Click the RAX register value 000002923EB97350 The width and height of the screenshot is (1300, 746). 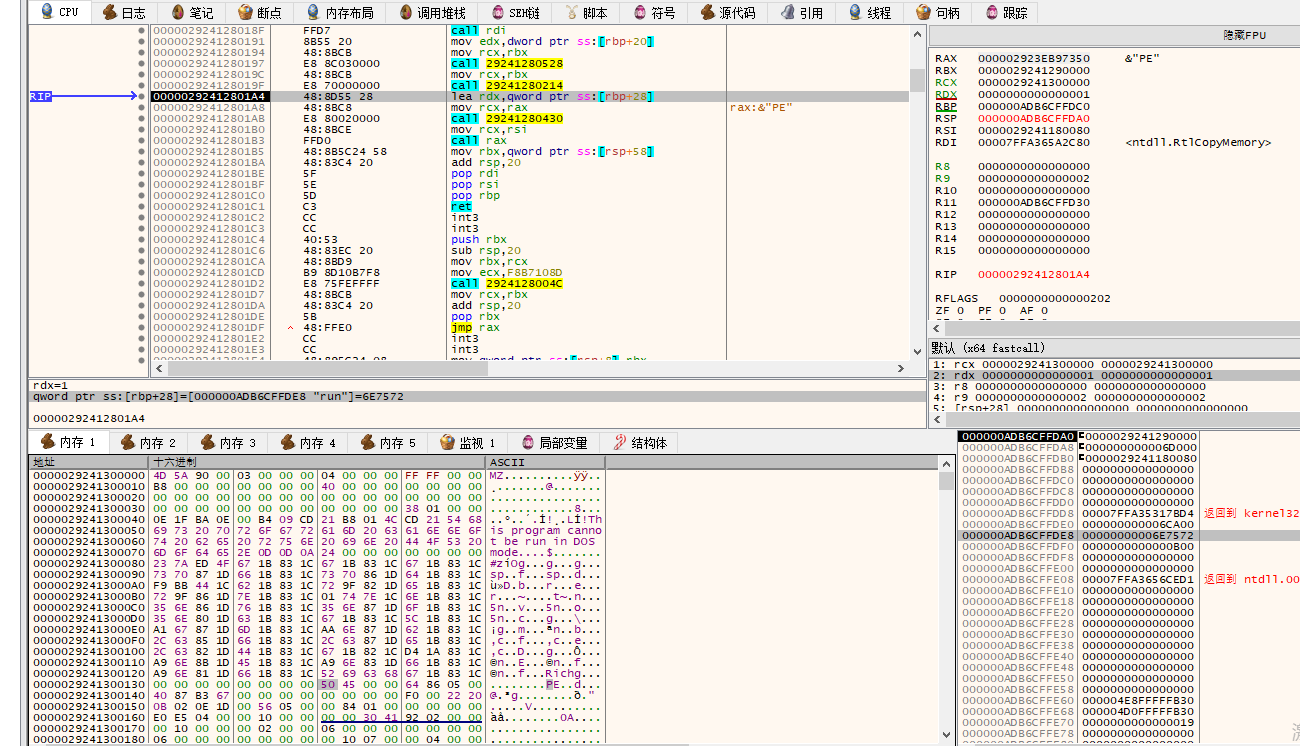[1034, 59]
